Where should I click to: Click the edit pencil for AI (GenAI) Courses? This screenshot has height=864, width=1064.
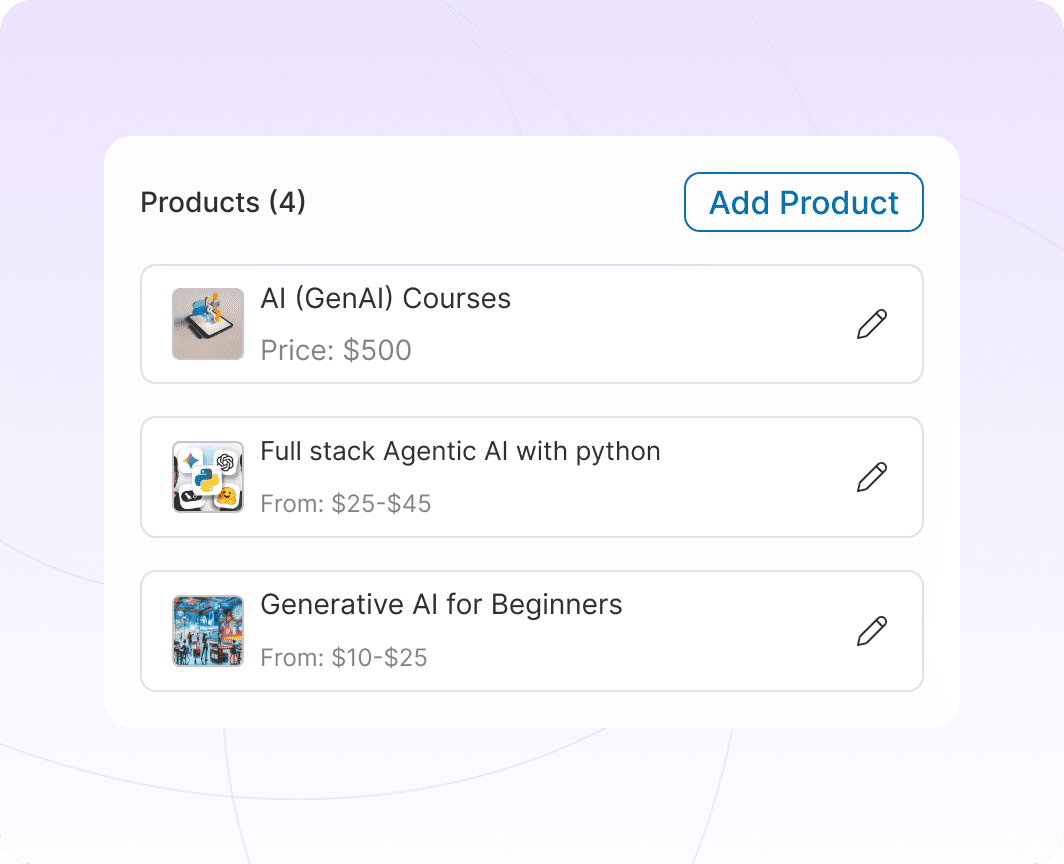(x=871, y=324)
